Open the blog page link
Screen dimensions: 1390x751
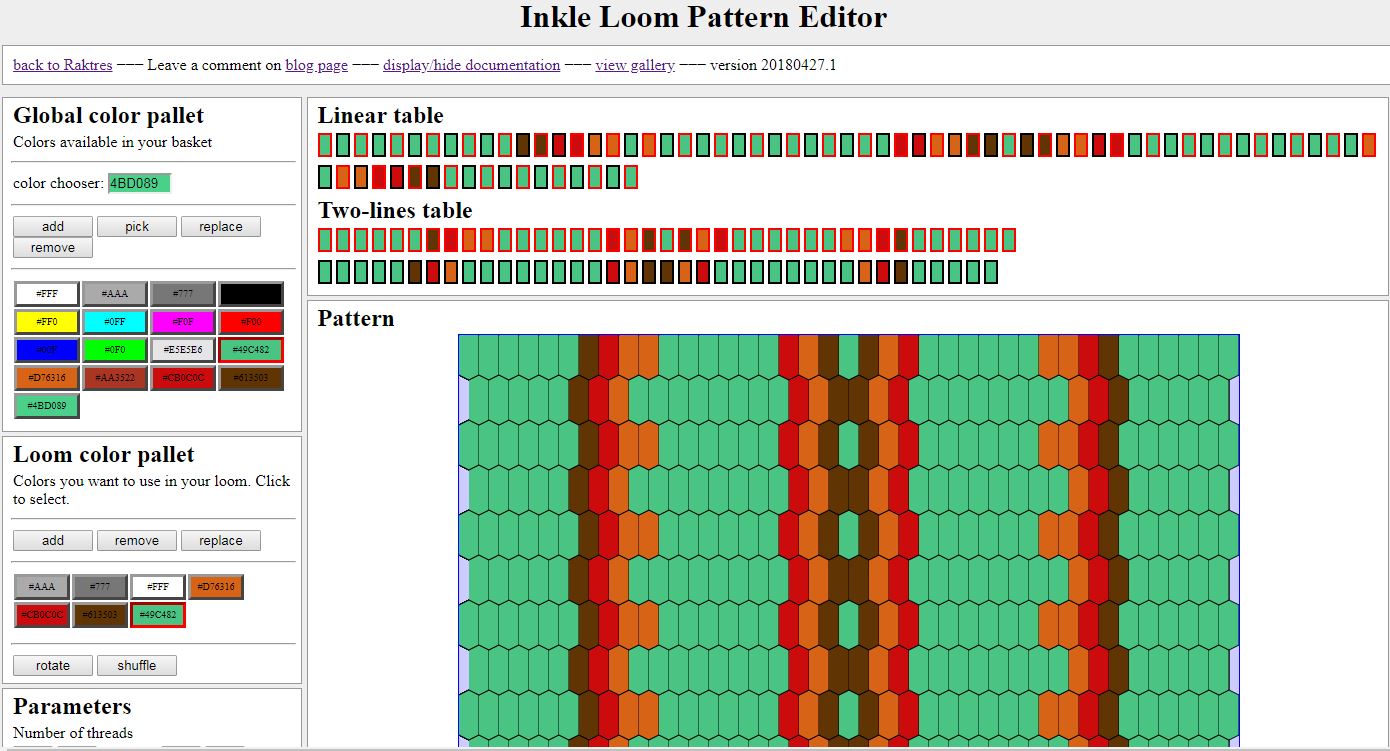click(x=316, y=65)
